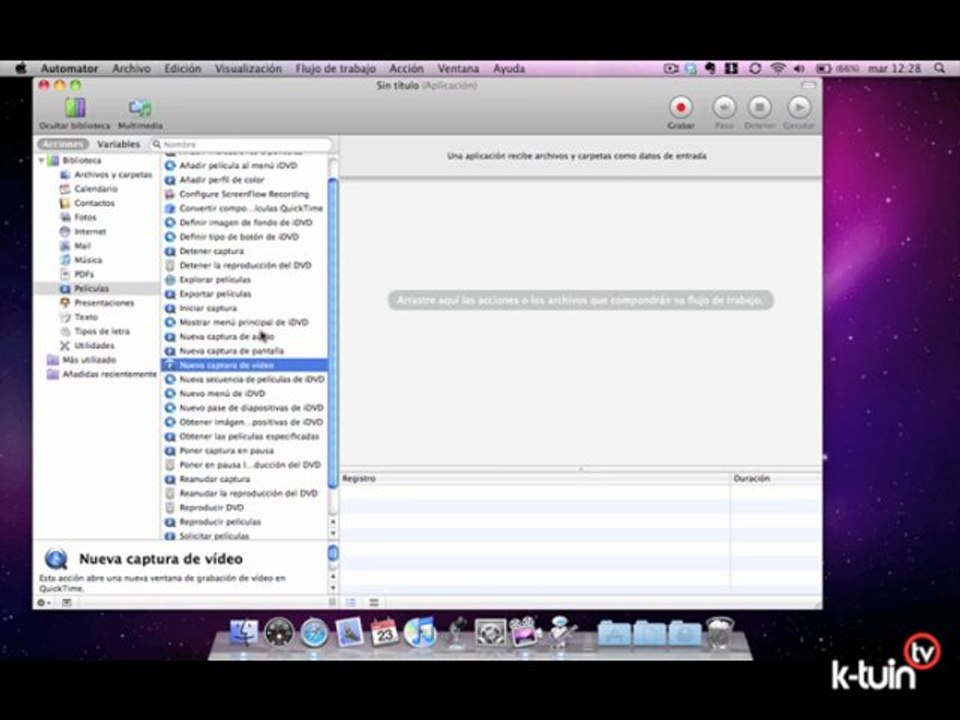
Task: Select the Películas category
Action: point(91,288)
